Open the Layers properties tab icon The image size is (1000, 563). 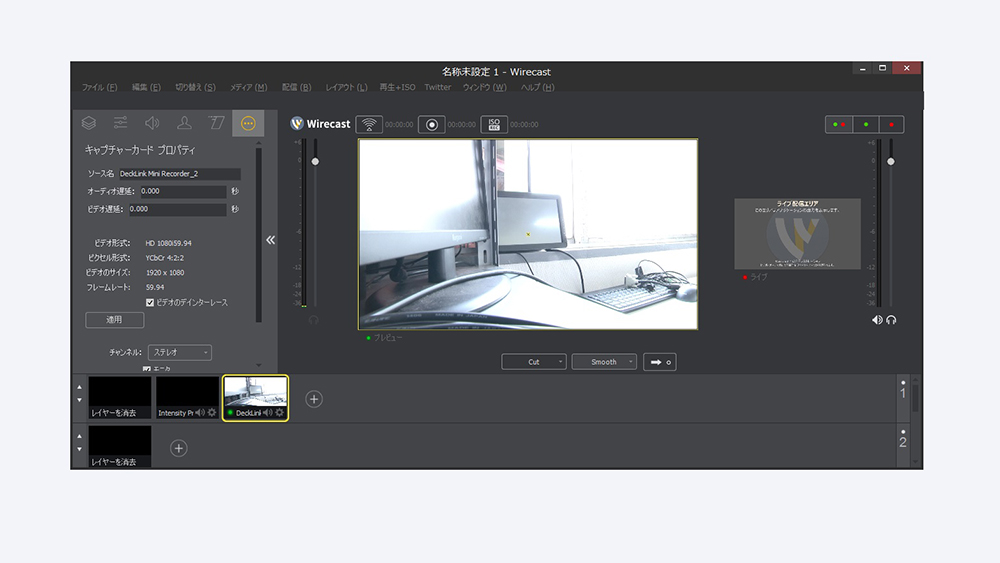click(89, 122)
